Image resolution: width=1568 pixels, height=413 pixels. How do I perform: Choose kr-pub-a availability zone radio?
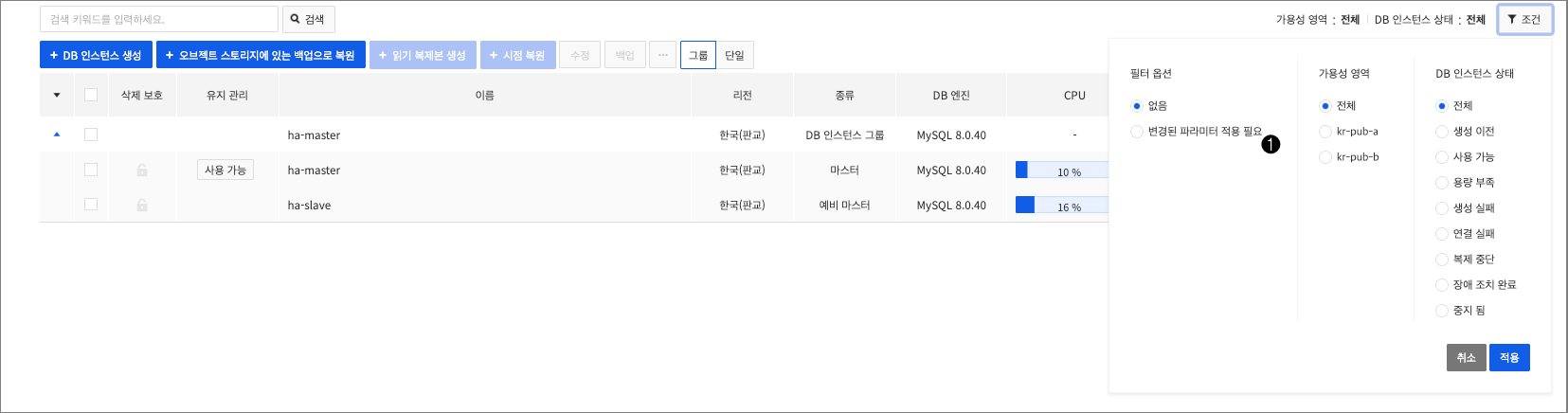[x=1325, y=132]
